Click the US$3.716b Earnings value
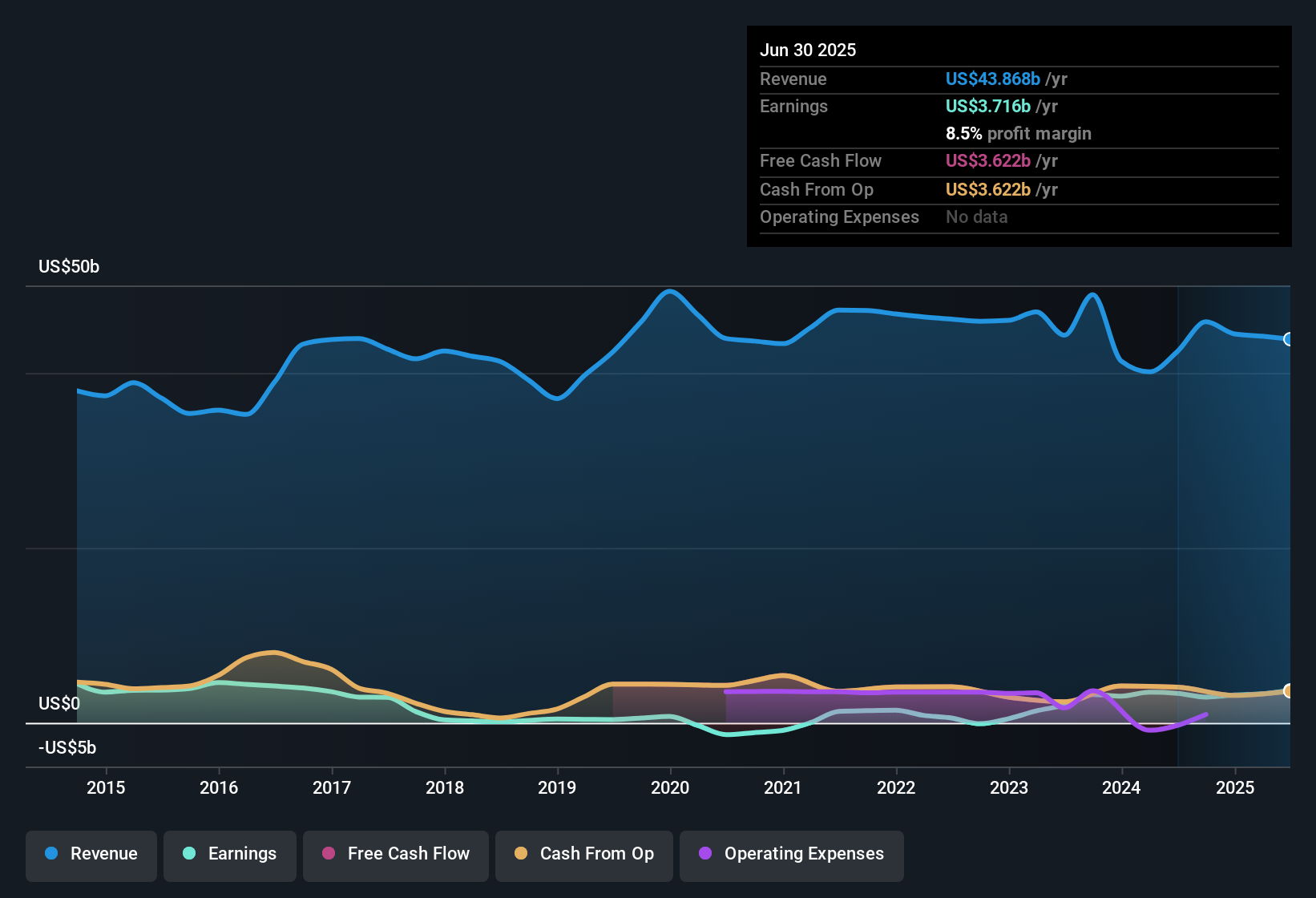Image resolution: width=1316 pixels, height=898 pixels. point(988,106)
